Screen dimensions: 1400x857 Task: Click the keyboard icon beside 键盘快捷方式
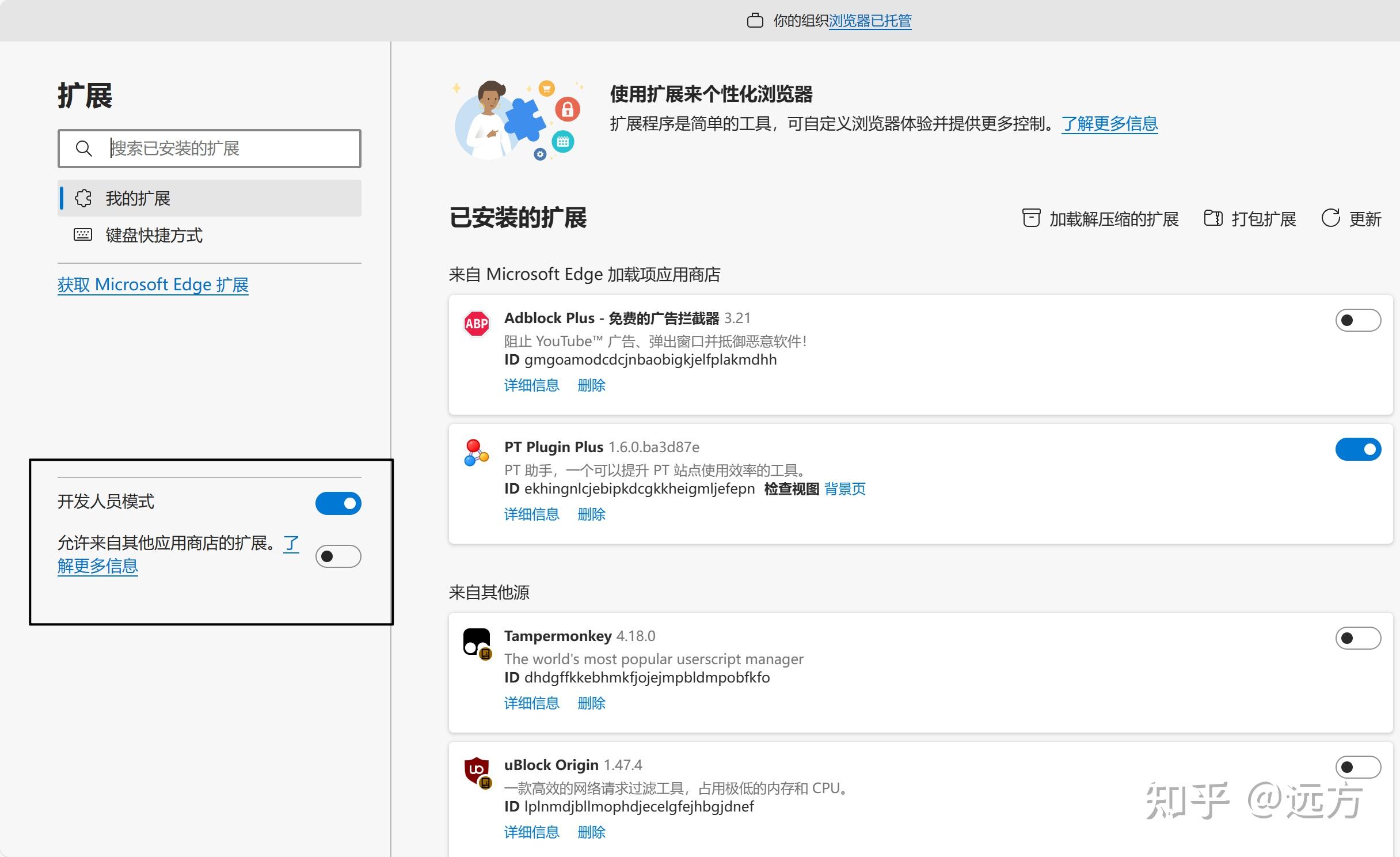[83, 235]
